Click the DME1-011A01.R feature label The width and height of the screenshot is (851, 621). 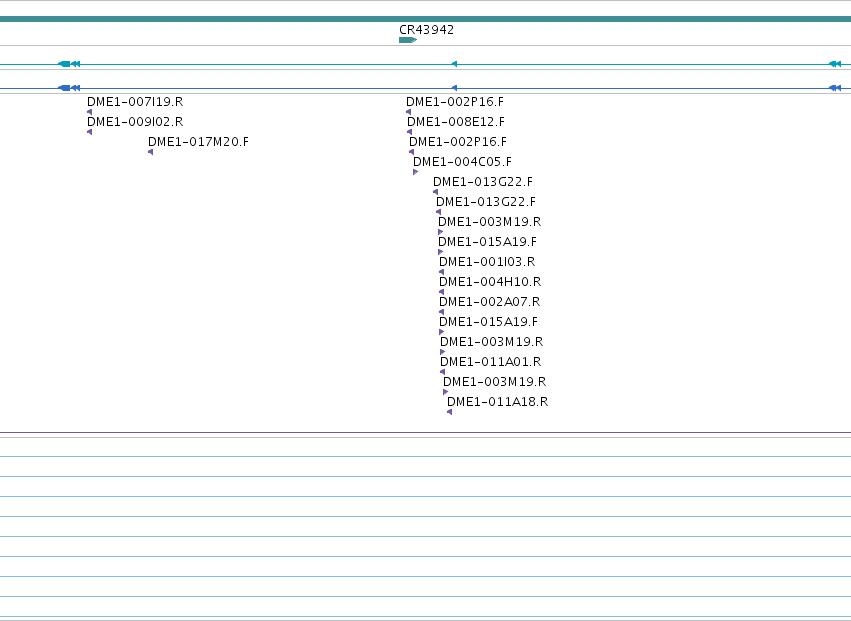tap(491, 362)
